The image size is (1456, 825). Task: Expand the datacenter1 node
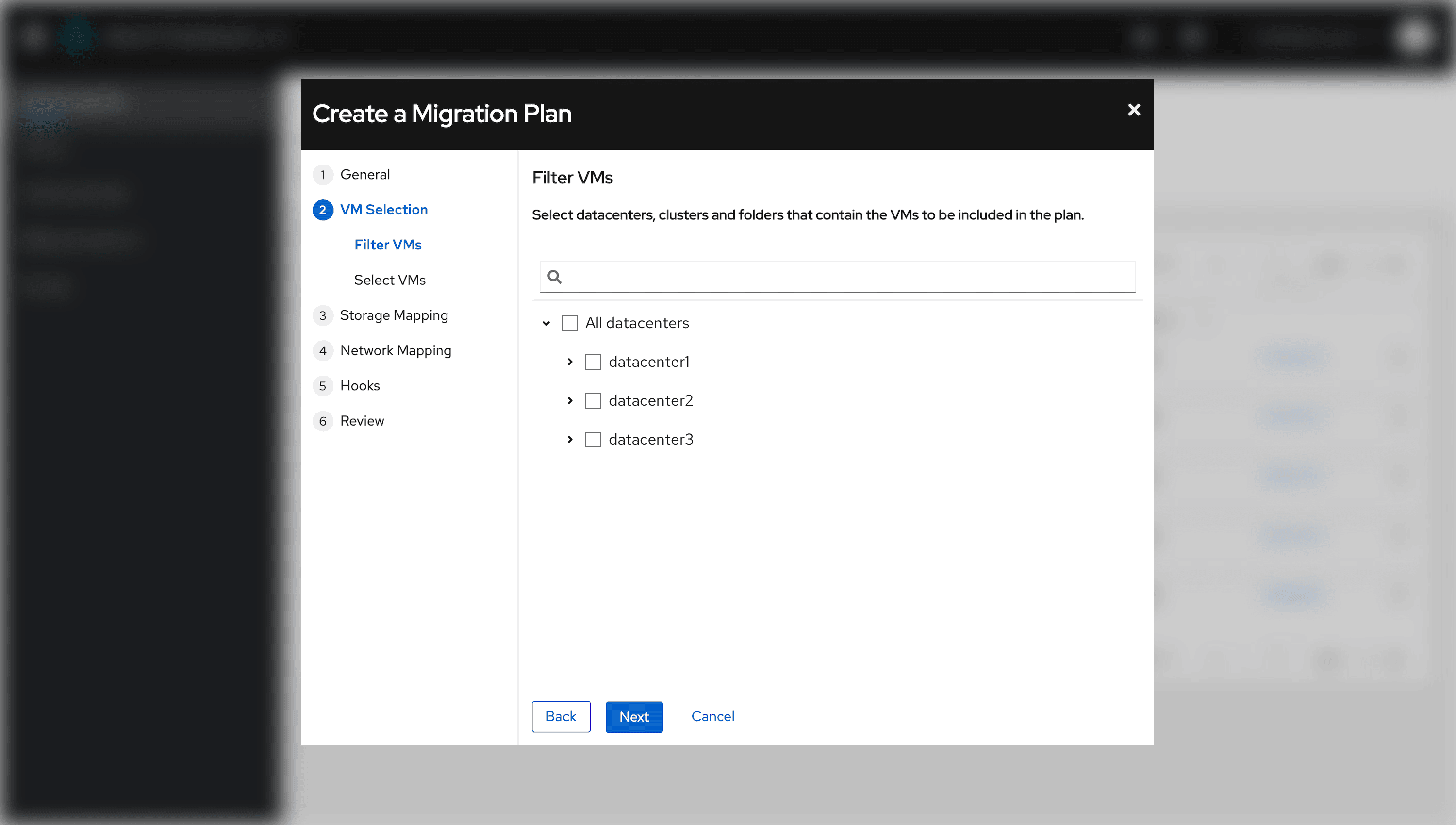570,362
